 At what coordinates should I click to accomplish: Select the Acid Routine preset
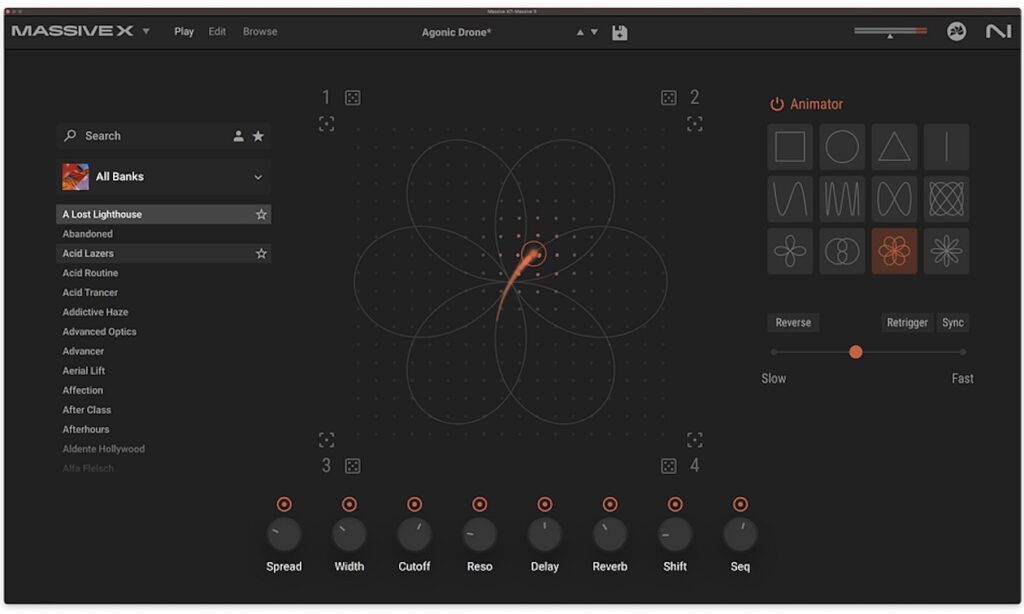coord(163,273)
